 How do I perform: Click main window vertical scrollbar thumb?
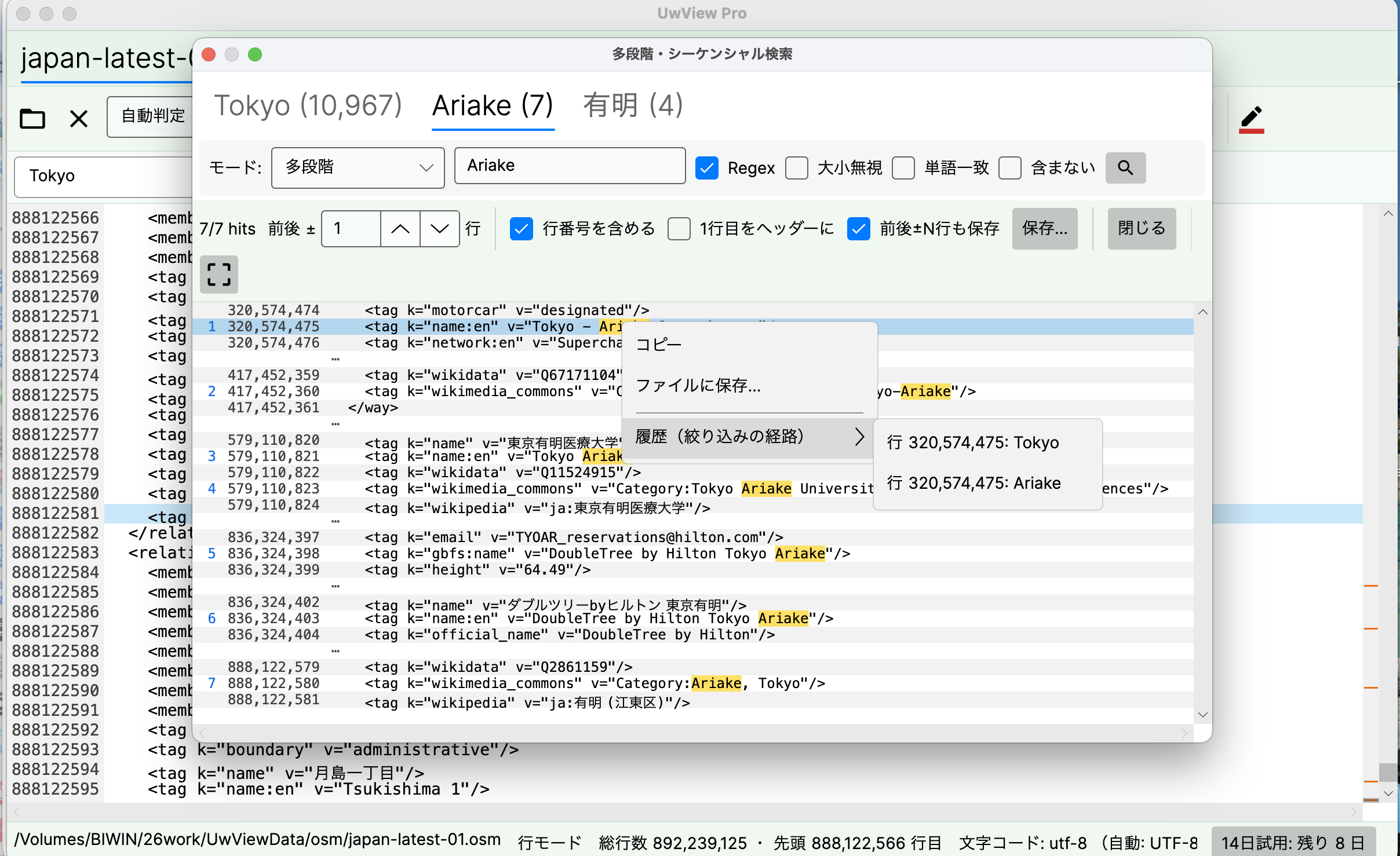(1388, 772)
